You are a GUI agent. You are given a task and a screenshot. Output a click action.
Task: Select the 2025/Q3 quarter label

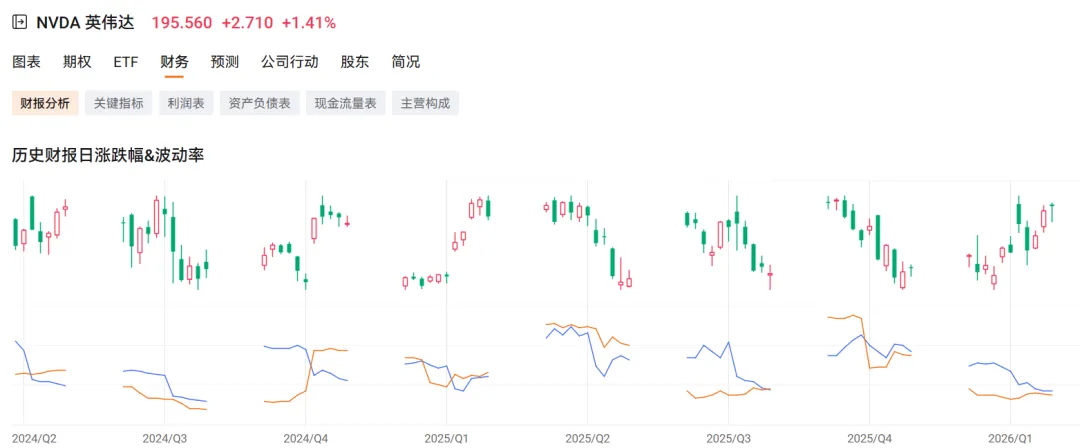click(x=728, y=438)
